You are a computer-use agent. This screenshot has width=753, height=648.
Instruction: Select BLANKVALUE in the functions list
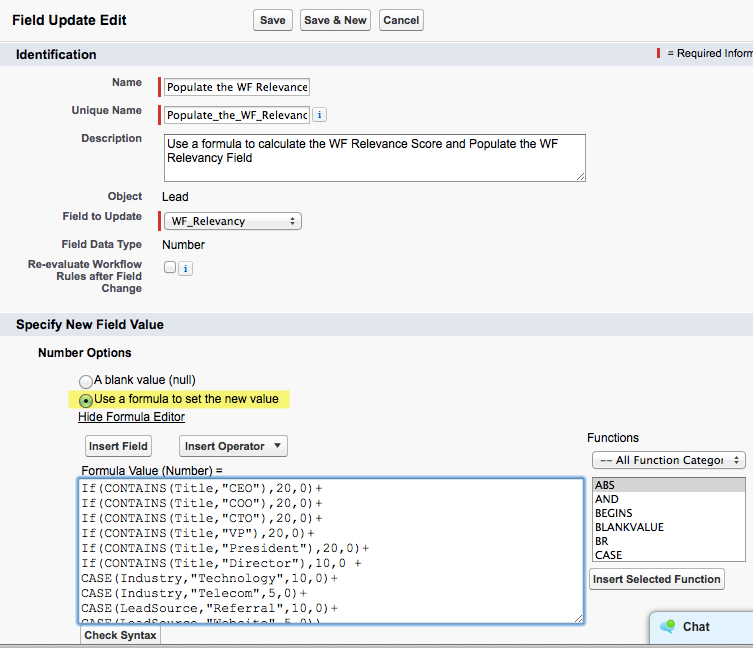click(668, 527)
